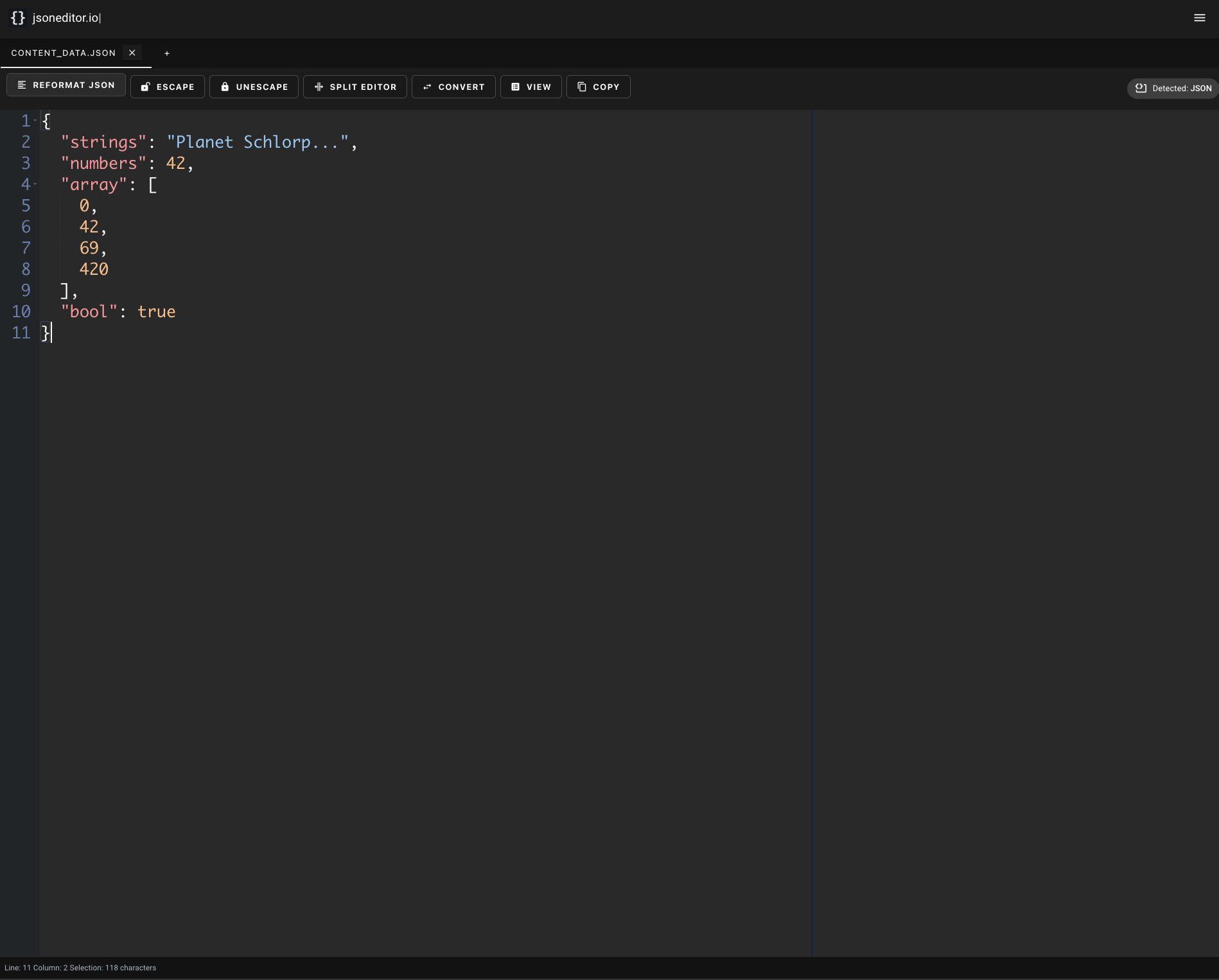Click the closing brace on line 11
Image resolution: width=1219 pixels, height=980 pixels.
coord(46,333)
